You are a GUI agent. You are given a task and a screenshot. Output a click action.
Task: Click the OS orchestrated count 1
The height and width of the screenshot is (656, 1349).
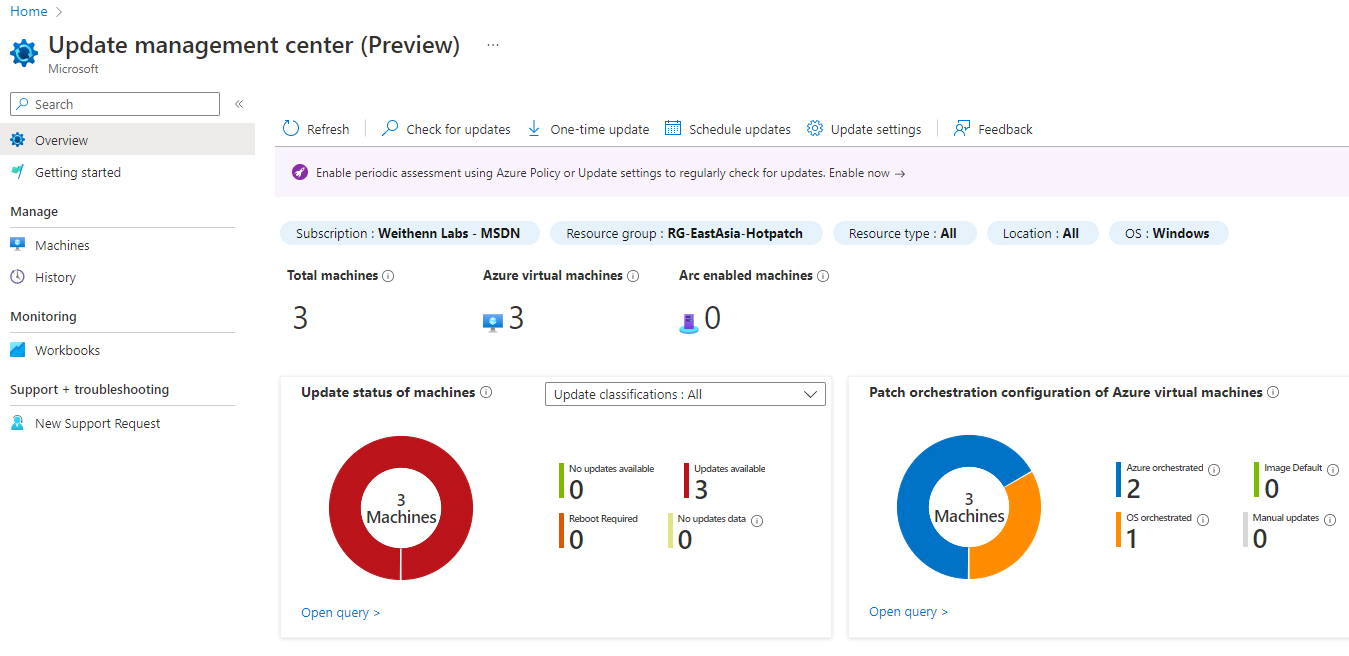[x=1132, y=540]
